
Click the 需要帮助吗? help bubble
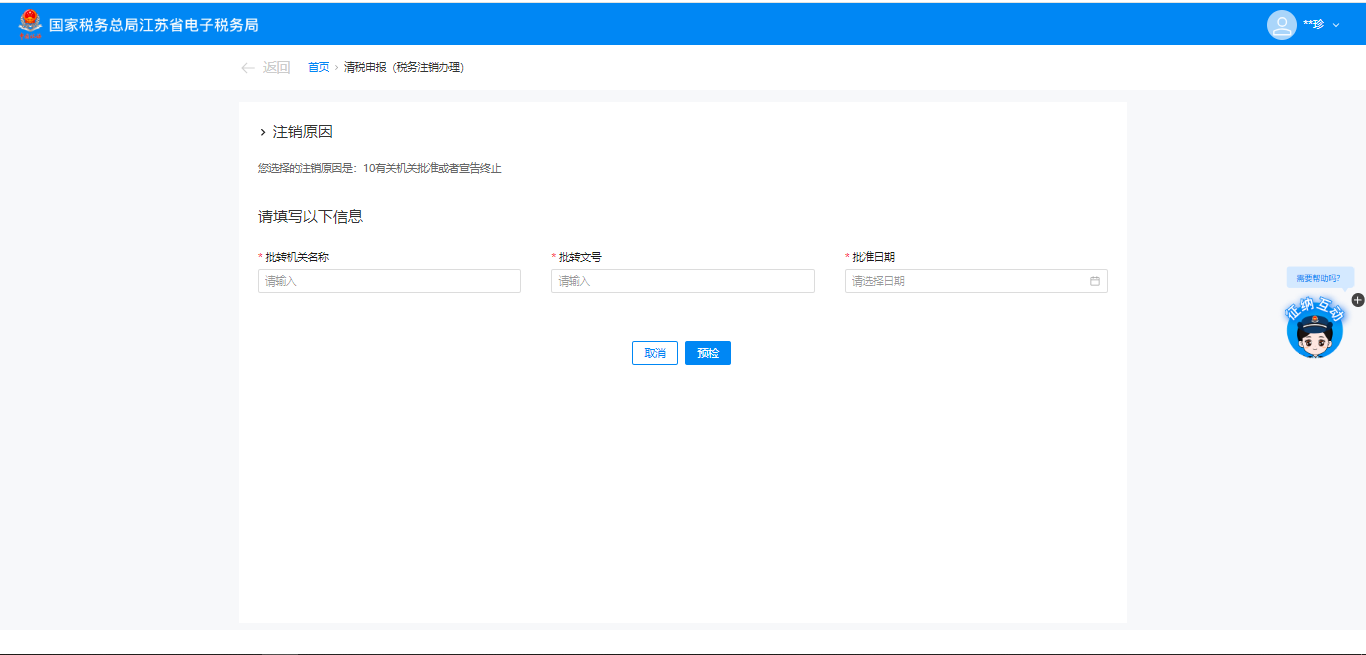[x=1318, y=278]
